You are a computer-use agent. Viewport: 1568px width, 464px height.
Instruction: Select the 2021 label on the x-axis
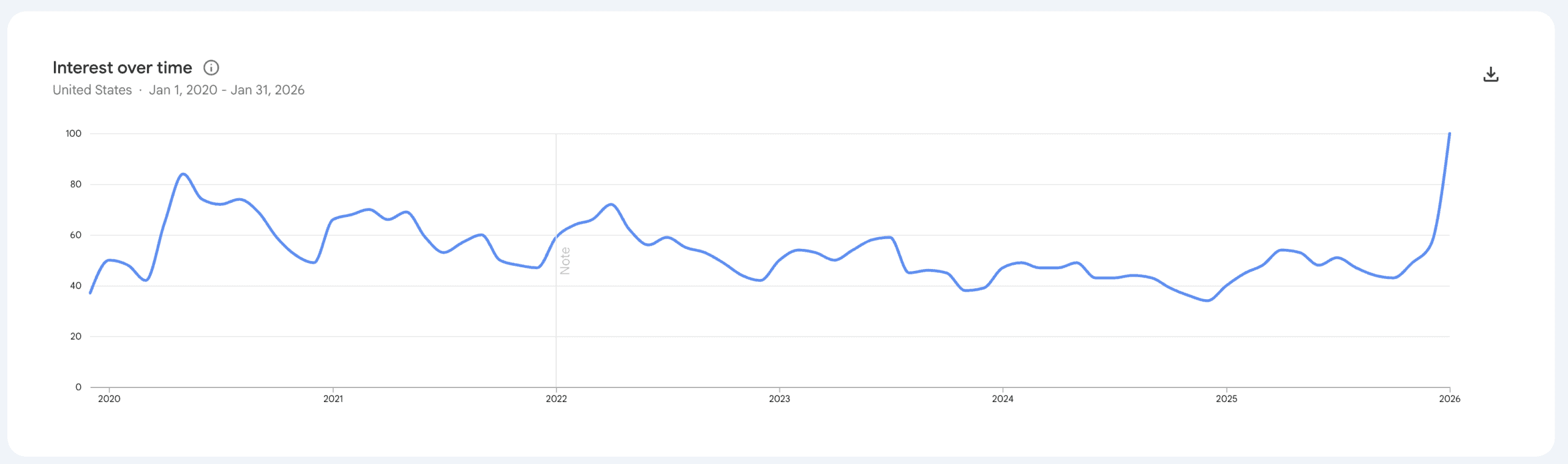click(333, 399)
